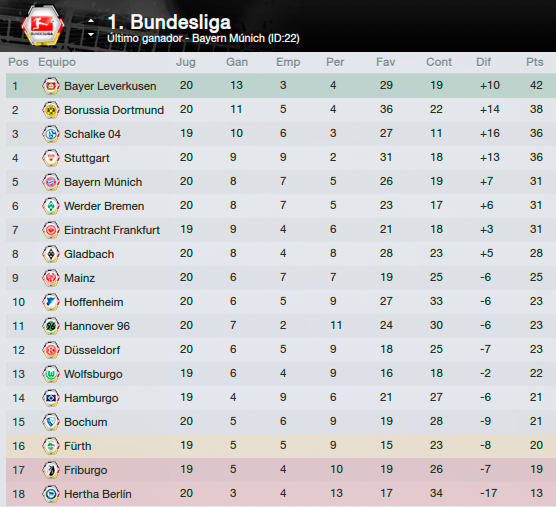
Task: Select the down arrow next to league title
Action: pos(91,34)
